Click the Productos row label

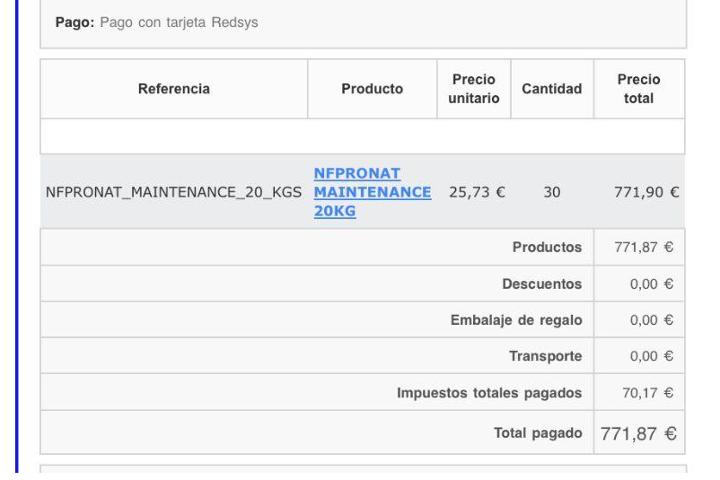pyautogui.click(x=547, y=247)
